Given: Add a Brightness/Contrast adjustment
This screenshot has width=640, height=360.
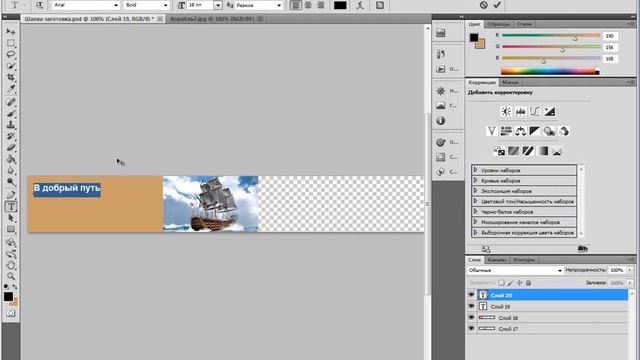Looking at the screenshot, I should tap(506, 111).
